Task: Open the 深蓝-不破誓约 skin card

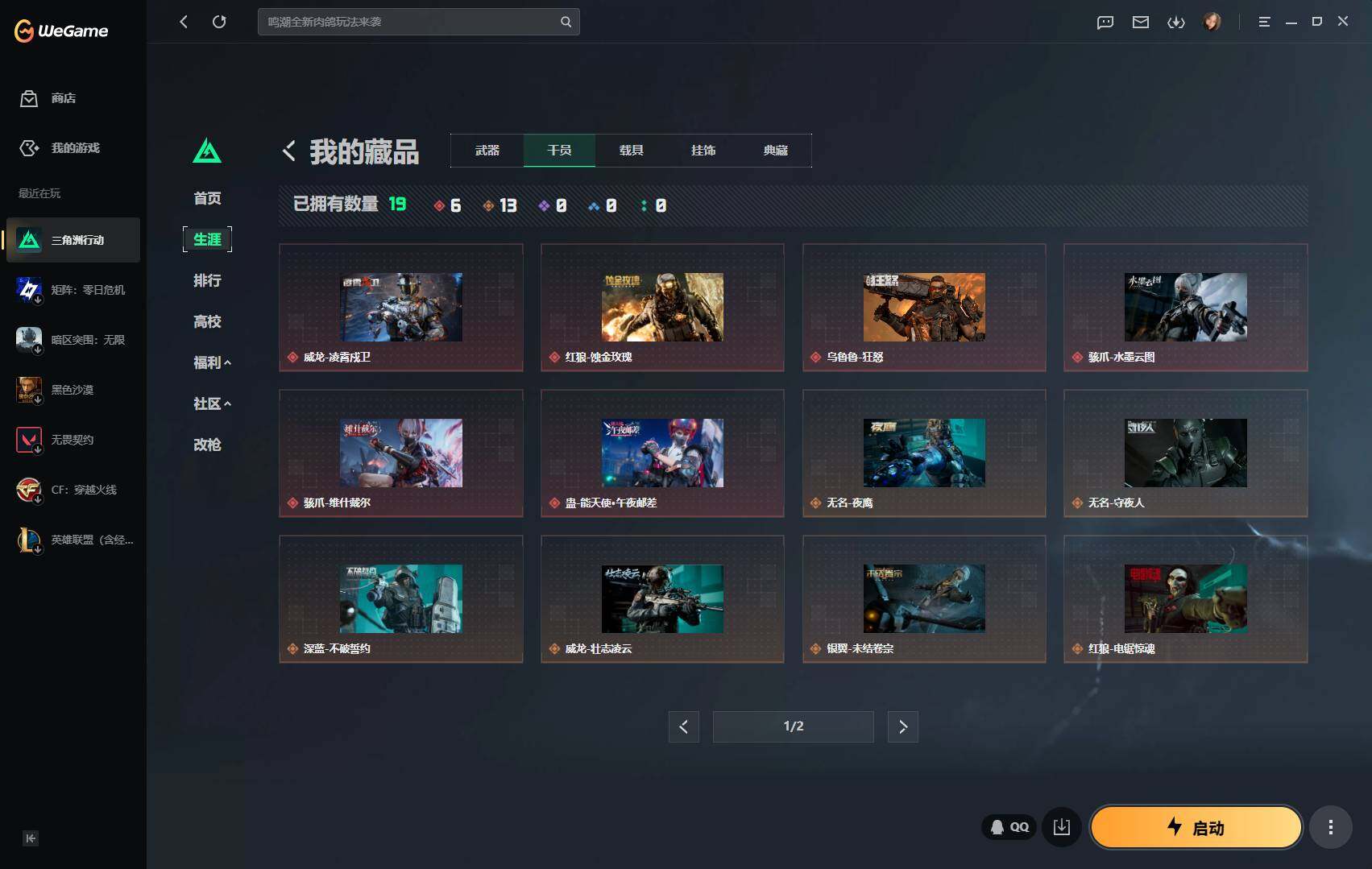Action: (401, 599)
